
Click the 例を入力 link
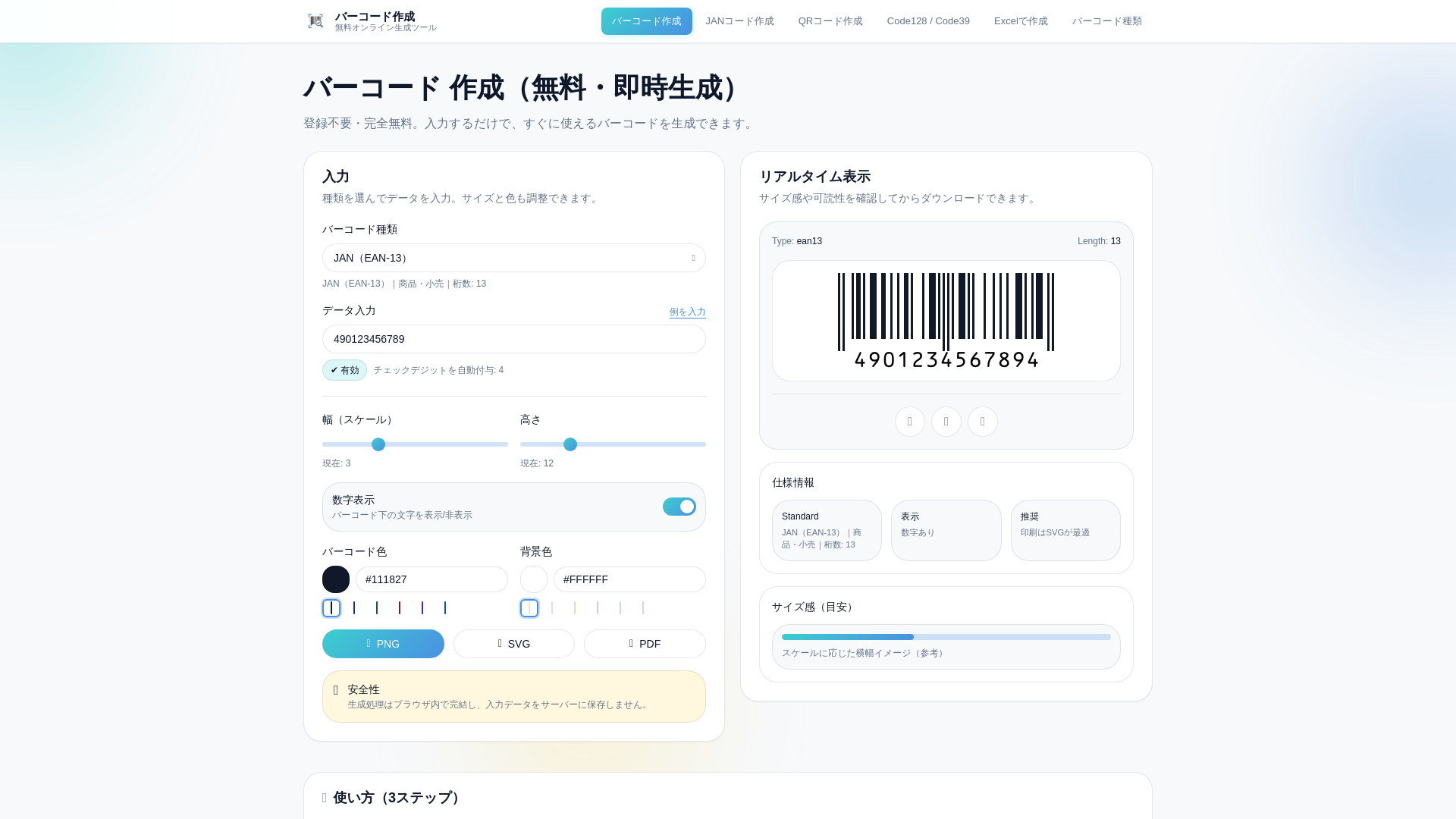687,312
